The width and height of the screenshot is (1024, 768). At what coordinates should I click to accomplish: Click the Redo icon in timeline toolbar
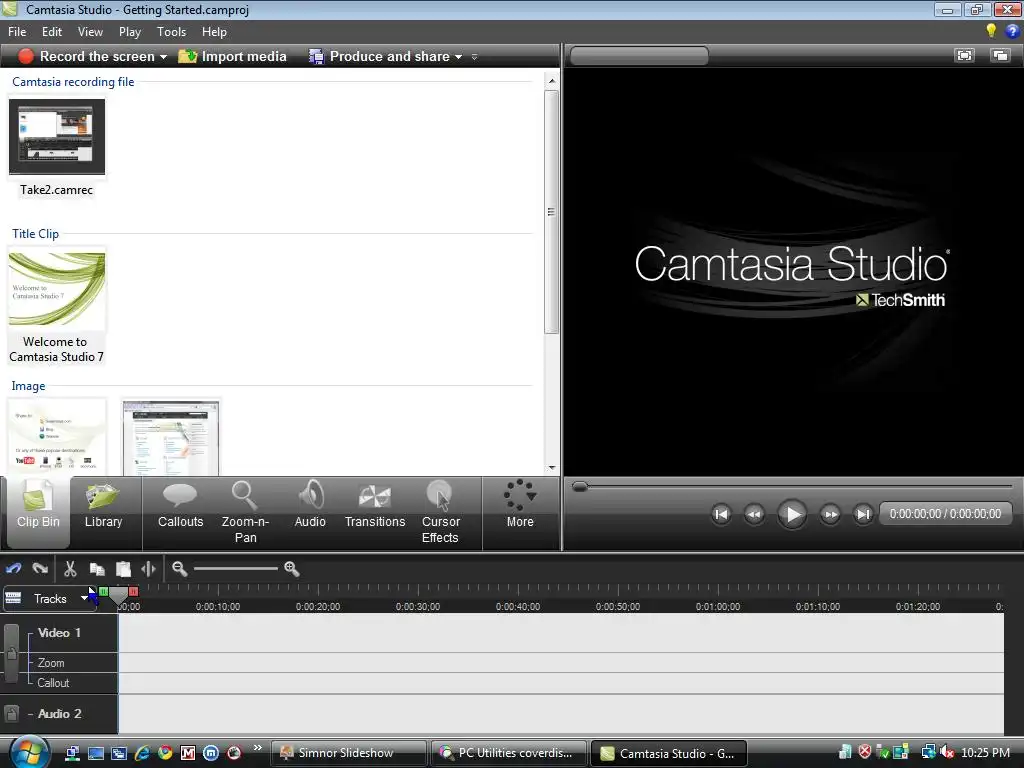(40, 569)
